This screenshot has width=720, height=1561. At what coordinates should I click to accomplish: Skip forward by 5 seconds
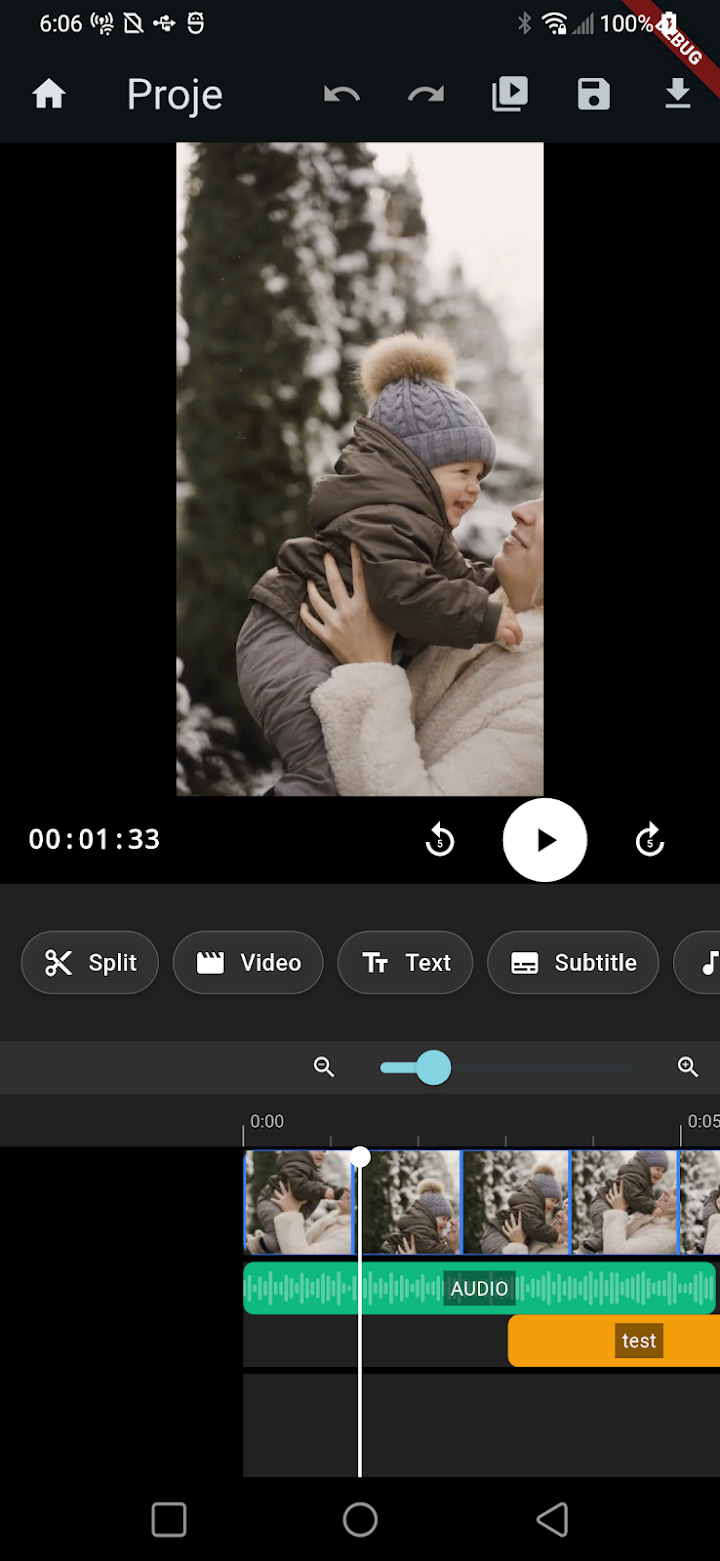click(x=650, y=840)
